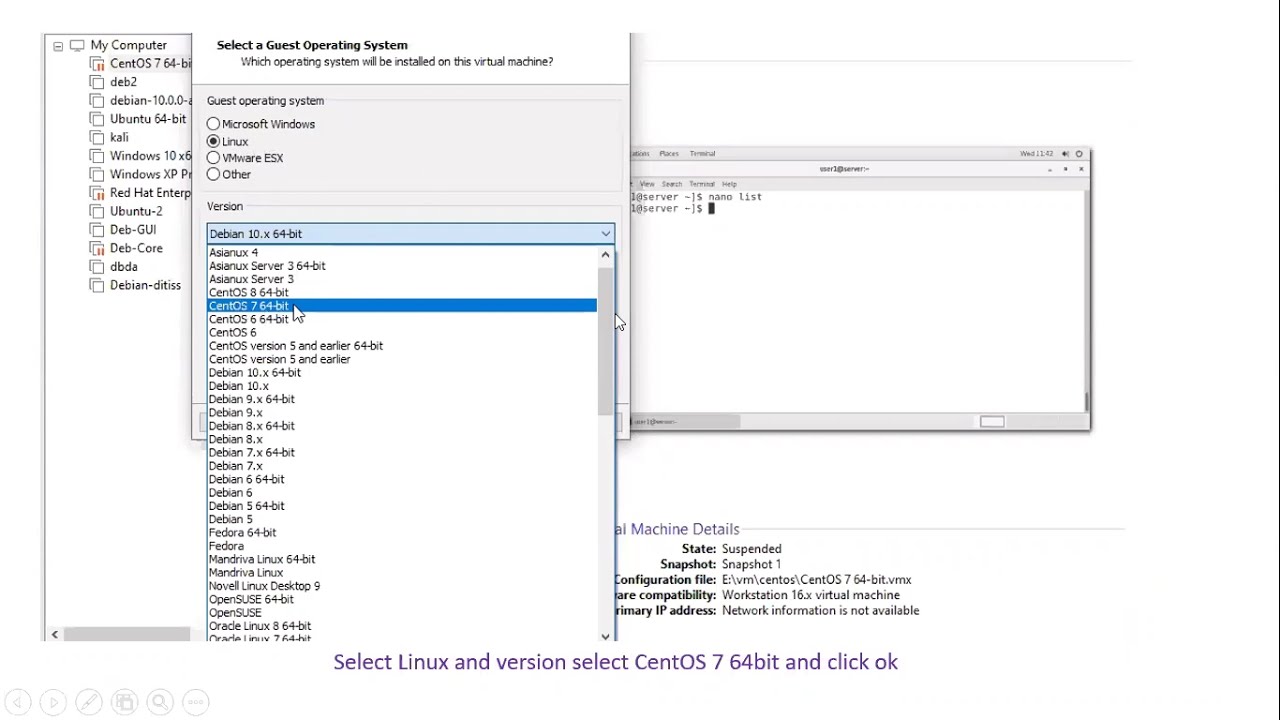The image size is (1280, 720).
Task: Click the workspace switcher in the guest taskbar
Action: click(x=992, y=422)
